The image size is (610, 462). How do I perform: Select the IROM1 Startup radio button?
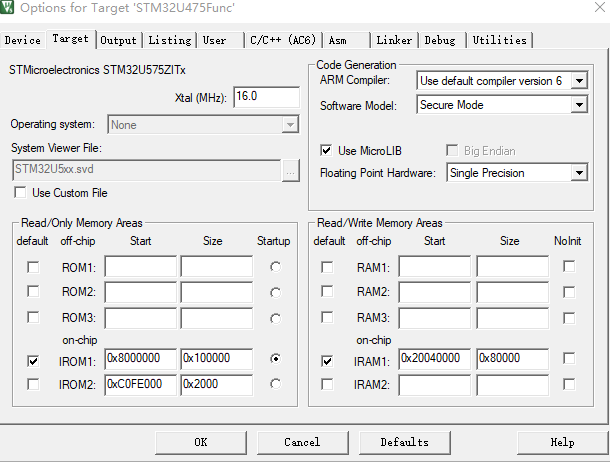[x=275, y=358]
